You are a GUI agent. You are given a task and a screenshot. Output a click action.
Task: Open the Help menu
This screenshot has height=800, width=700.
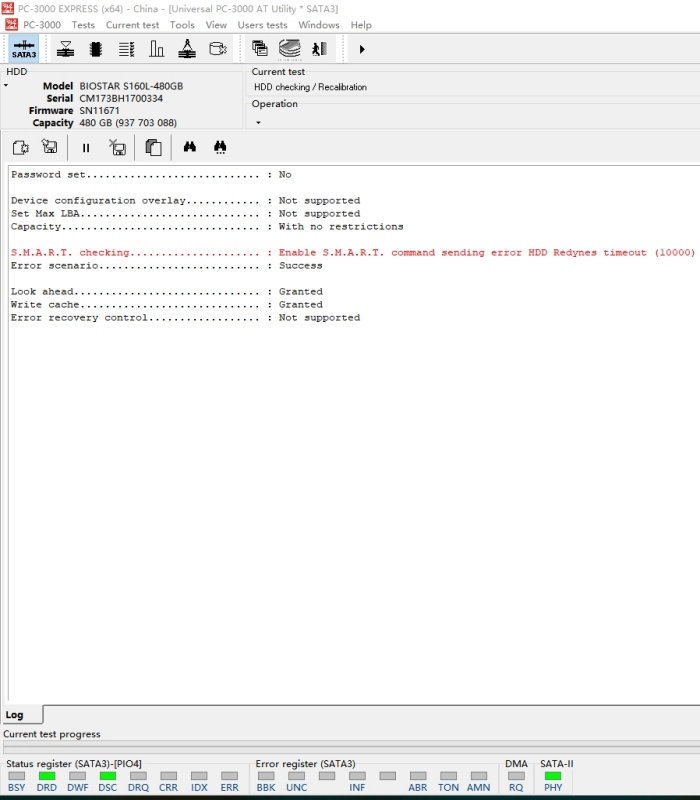(361, 25)
